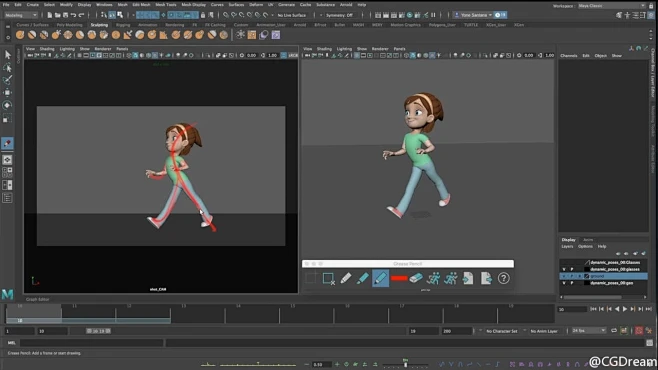The image size is (658, 370).
Task: Select the Grease Pencil marker tool
Action: click(363, 278)
